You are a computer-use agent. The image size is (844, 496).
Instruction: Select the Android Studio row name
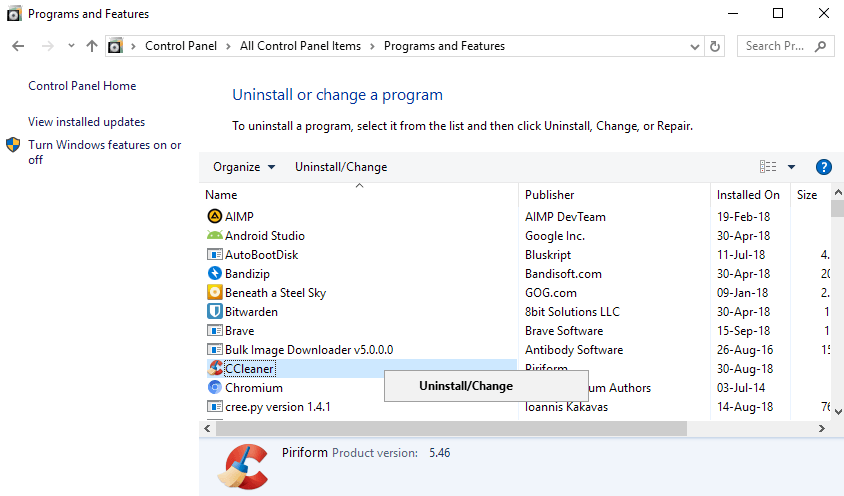point(265,235)
